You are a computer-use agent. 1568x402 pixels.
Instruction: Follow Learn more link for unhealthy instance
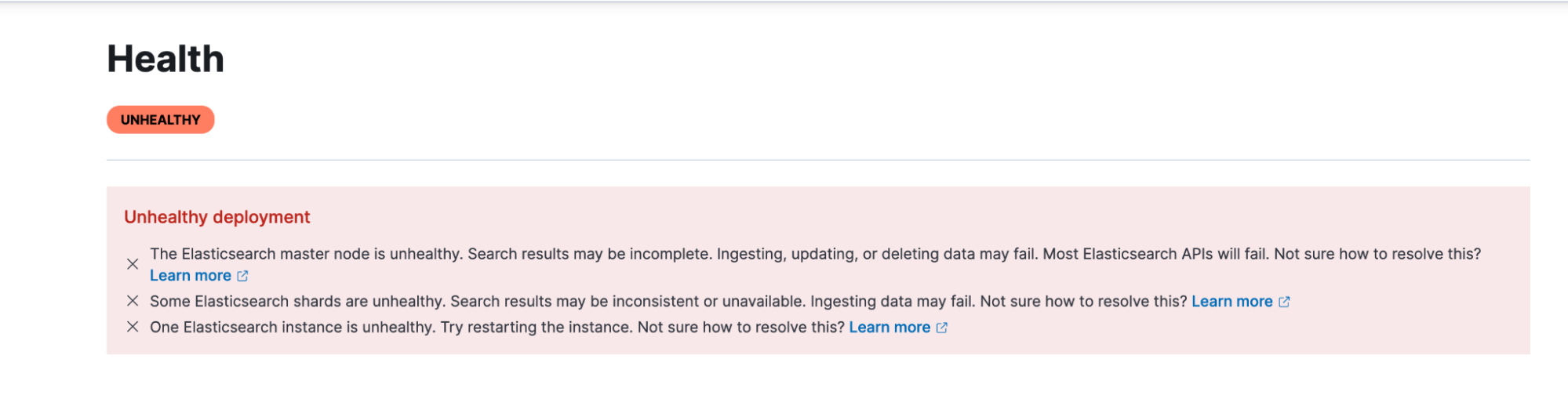coord(890,328)
